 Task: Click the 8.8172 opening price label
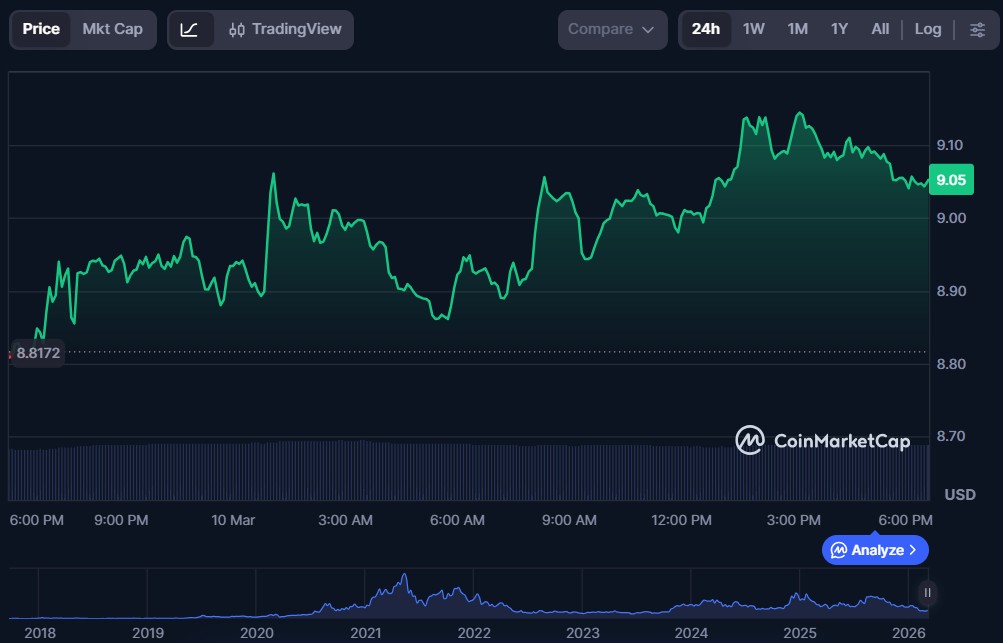coord(38,352)
